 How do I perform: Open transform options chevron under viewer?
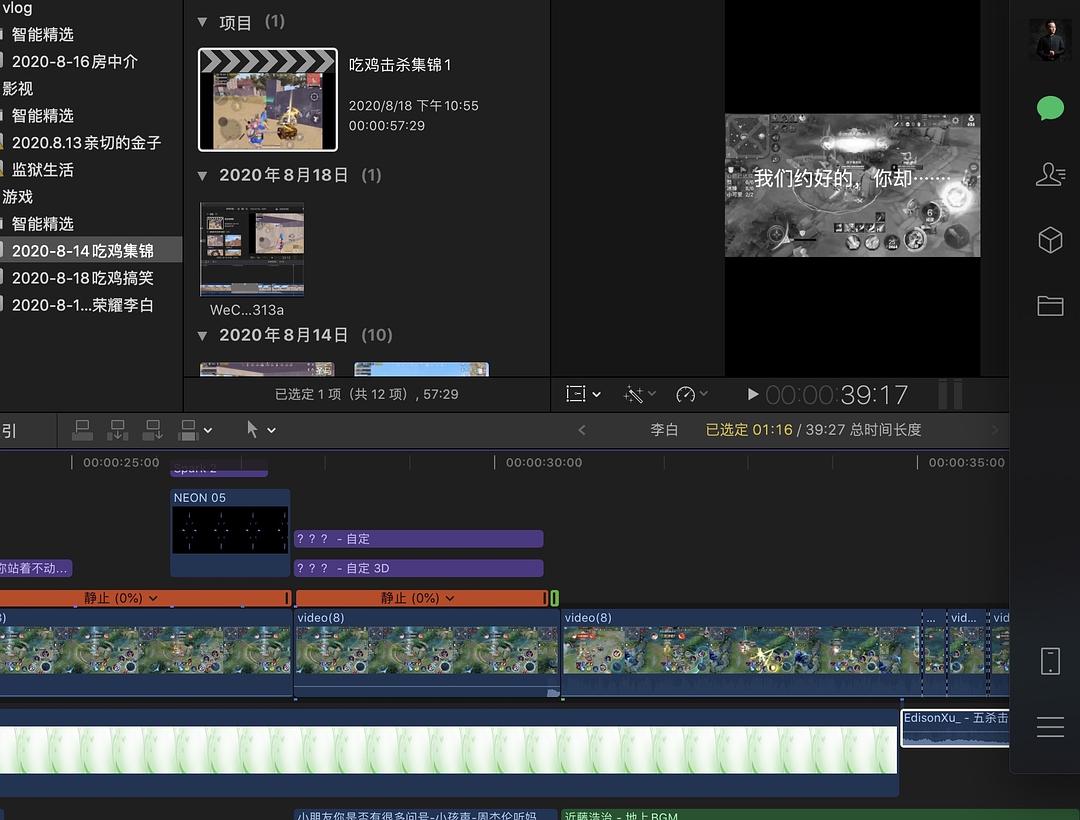(x=596, y=395)
